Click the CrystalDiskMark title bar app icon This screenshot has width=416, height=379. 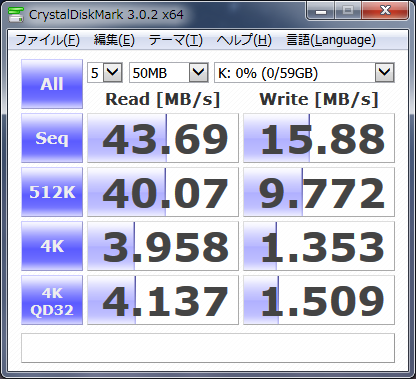click(16, 14)
